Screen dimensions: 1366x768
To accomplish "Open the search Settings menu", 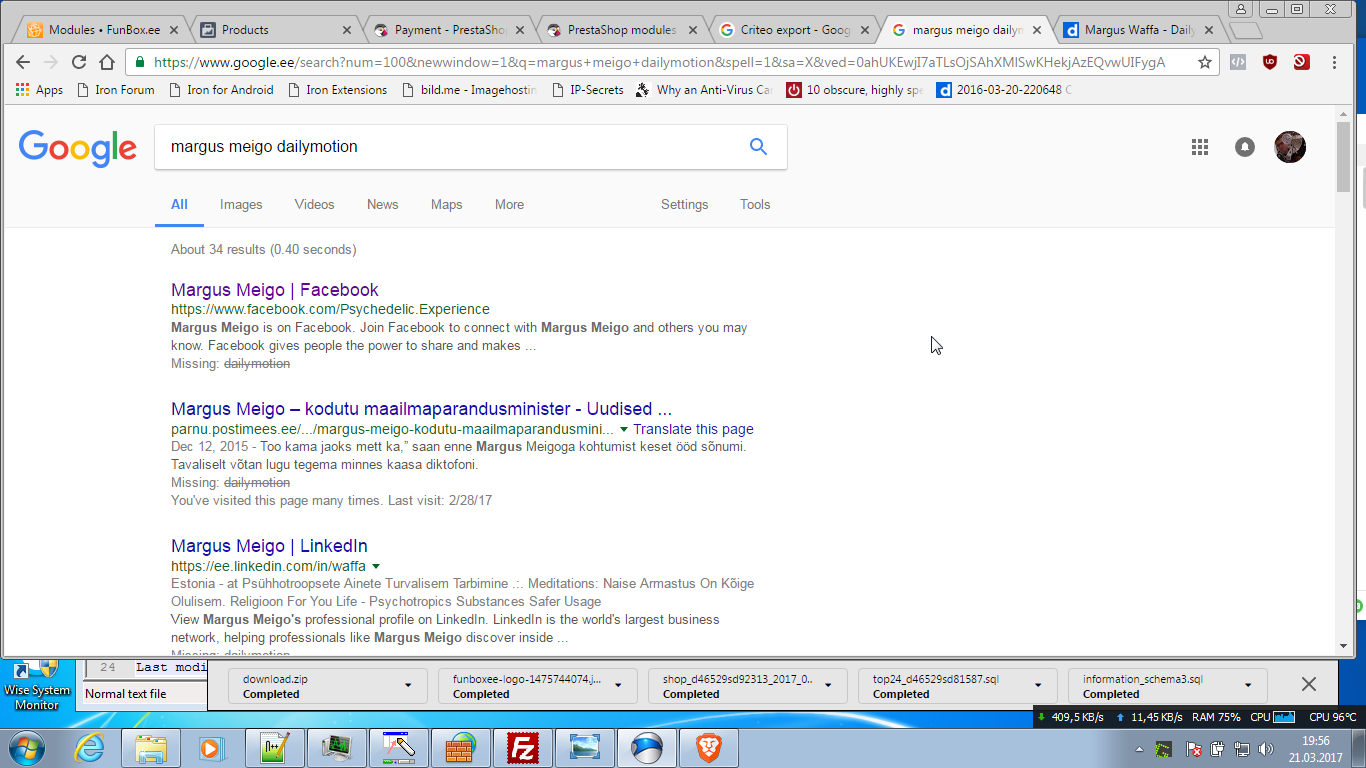I will pos(684,205).
